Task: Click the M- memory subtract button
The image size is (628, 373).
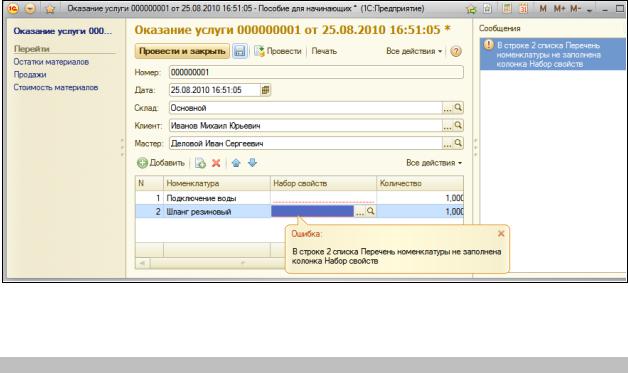Action: (575, 8)
